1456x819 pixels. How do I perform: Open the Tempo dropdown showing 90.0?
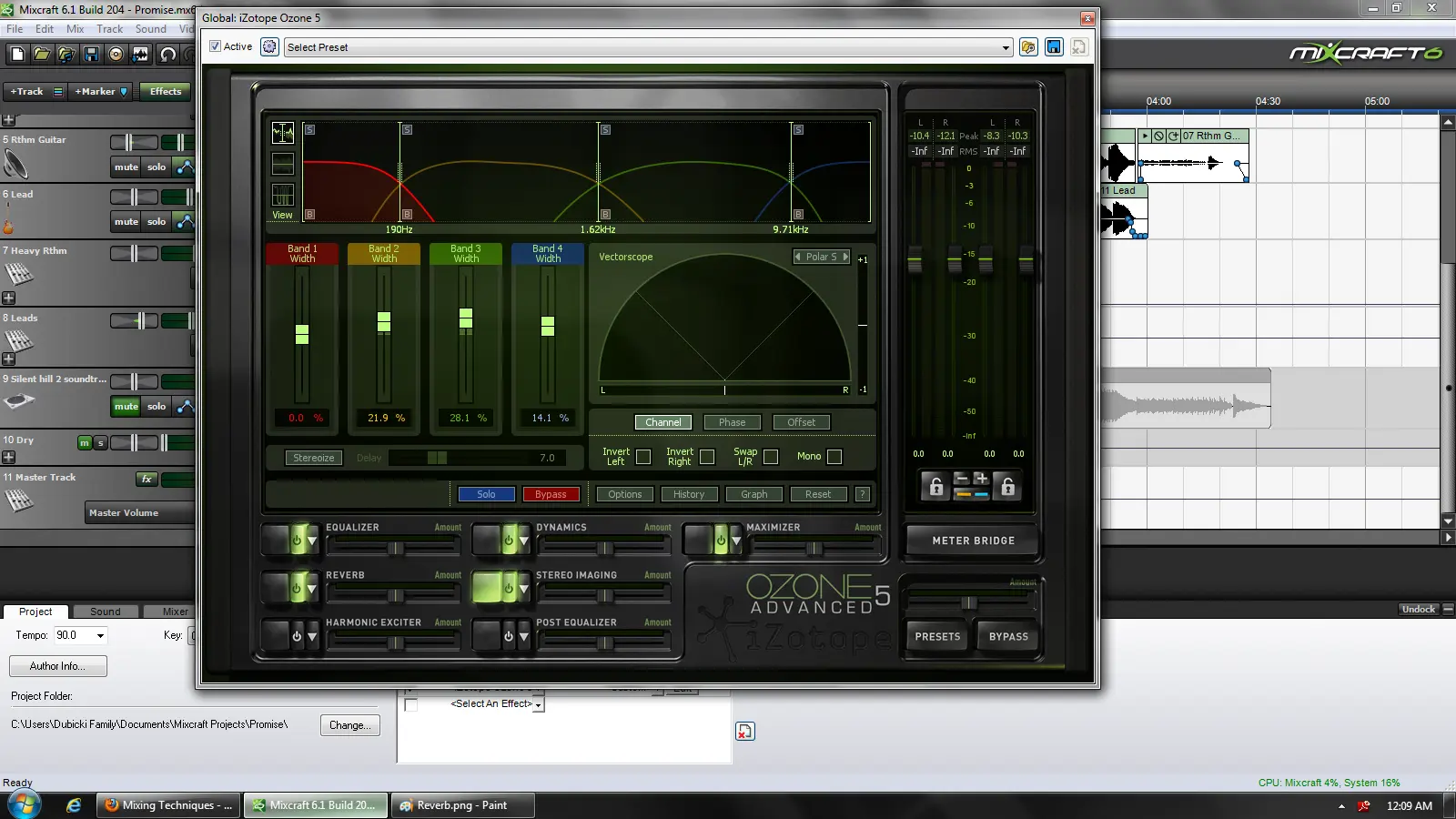(x=100, y=635)
